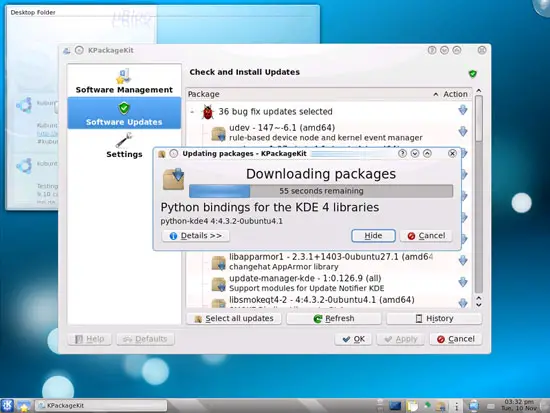Open the Settings section in the sidebar
The image size is (550, 413).
coord(124,146)
